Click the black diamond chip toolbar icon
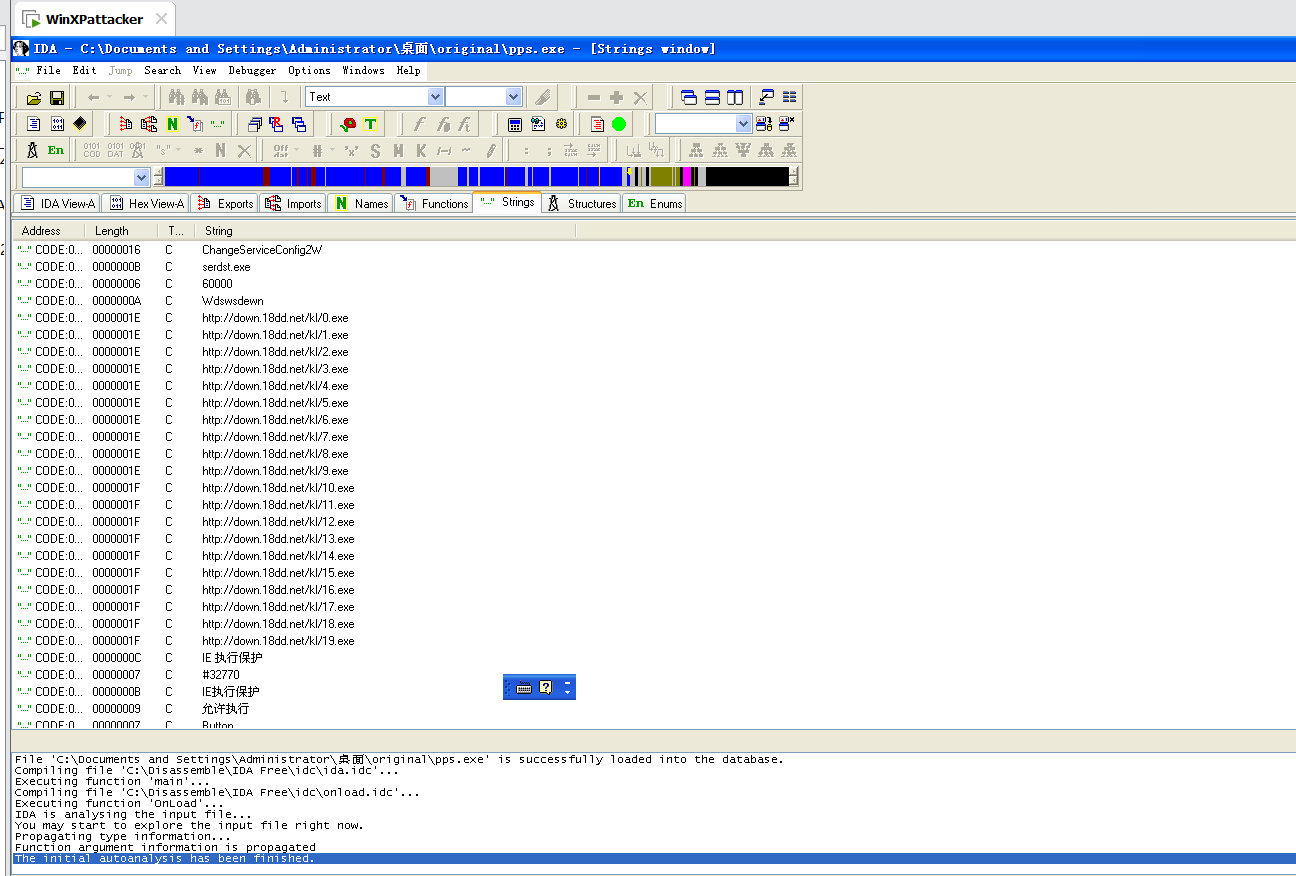1296x876 pixels. click(x=80, y=124)
